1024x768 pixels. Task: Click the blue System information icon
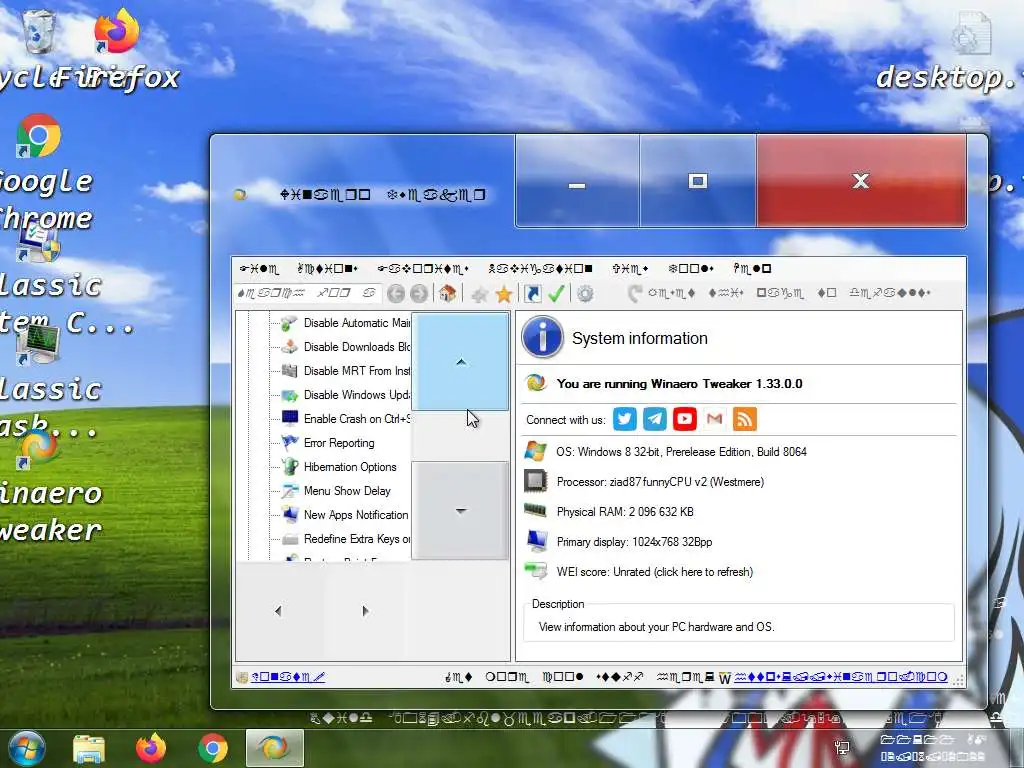click(542, 337)
